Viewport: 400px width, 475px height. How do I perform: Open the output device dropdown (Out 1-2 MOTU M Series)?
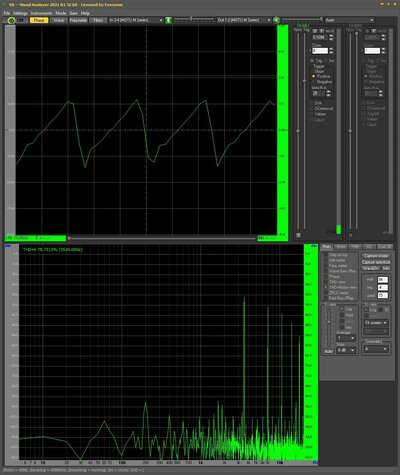[x=244, y=20]
